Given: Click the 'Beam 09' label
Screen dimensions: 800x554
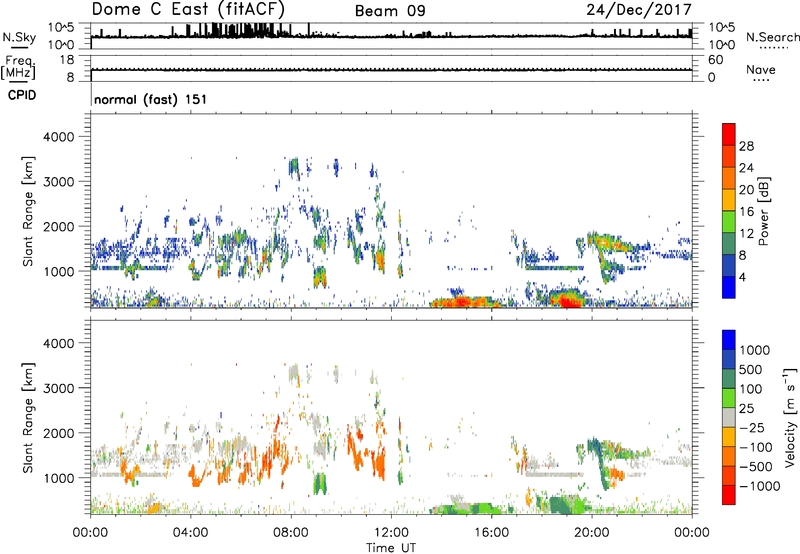Looking at the screenshot, I should tap(390, 11).
